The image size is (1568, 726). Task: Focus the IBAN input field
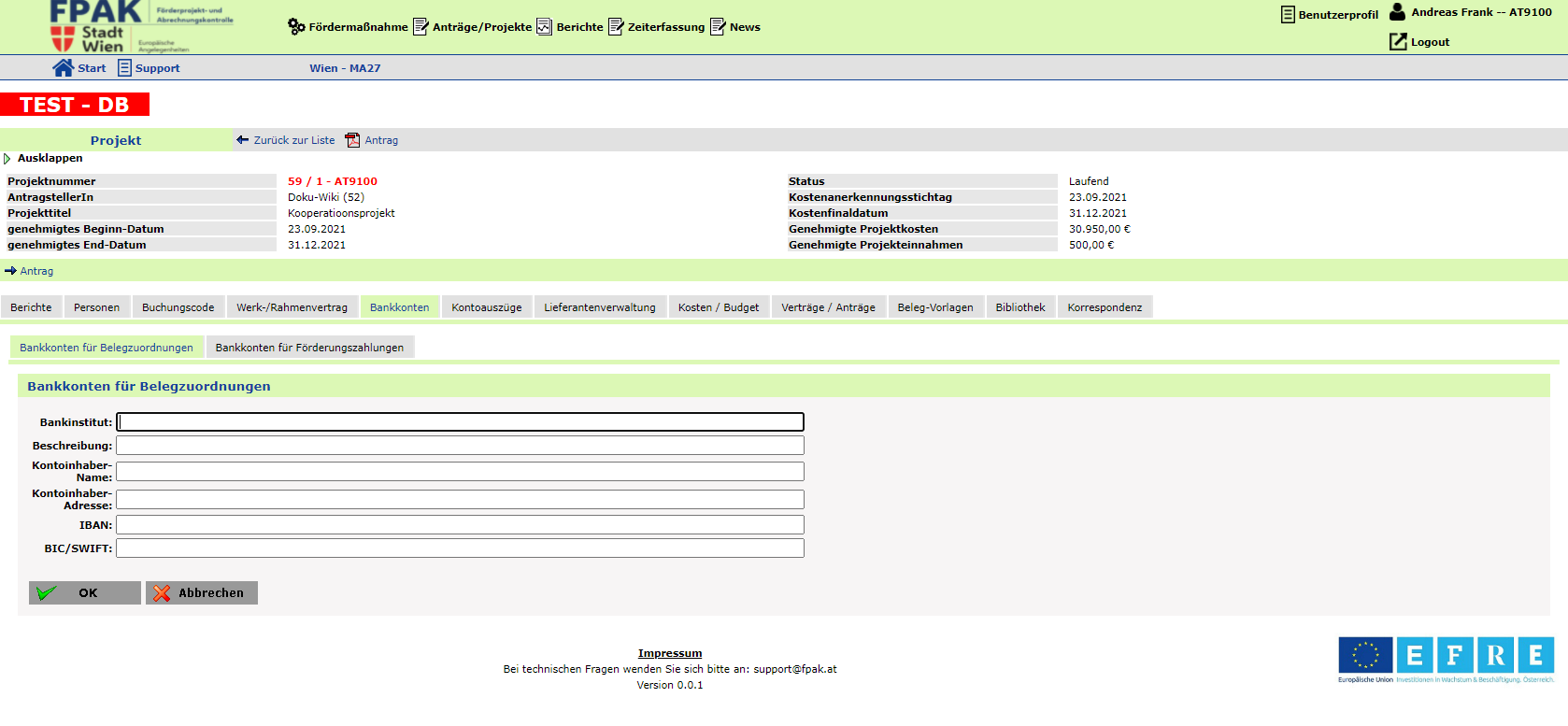point(460,525)
